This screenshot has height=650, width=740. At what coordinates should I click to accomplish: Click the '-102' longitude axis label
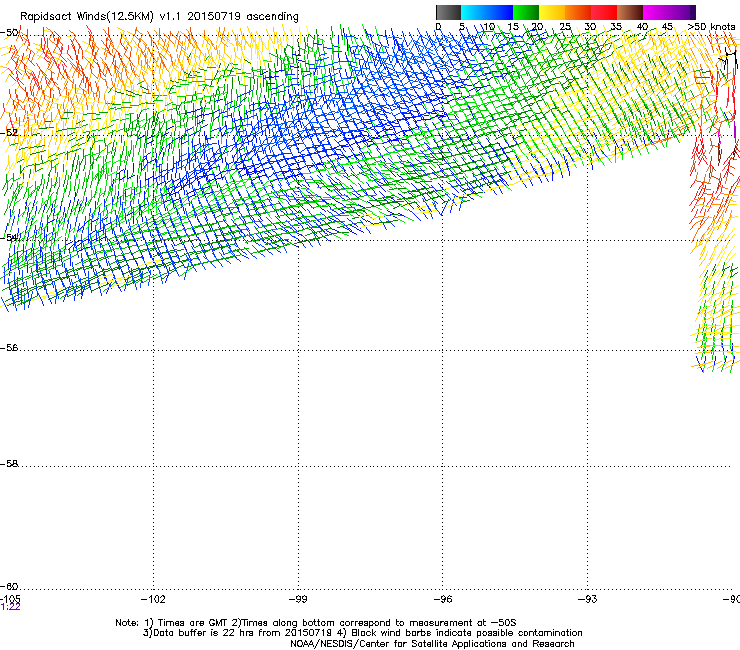[153, 599]
